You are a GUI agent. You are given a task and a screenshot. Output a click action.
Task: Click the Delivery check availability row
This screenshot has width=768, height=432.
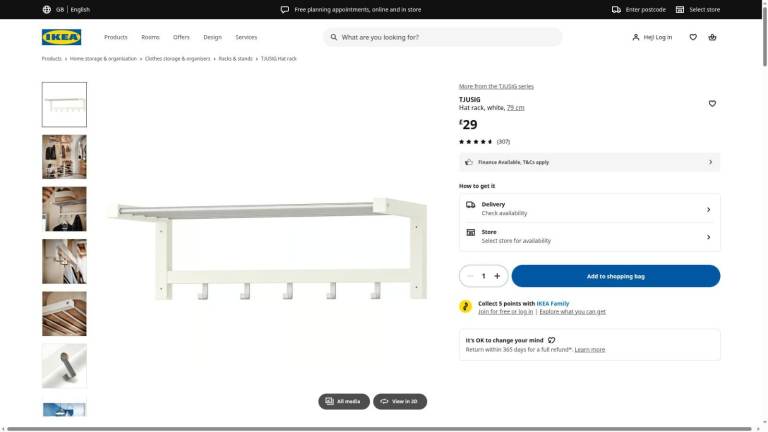click(590, 209)
